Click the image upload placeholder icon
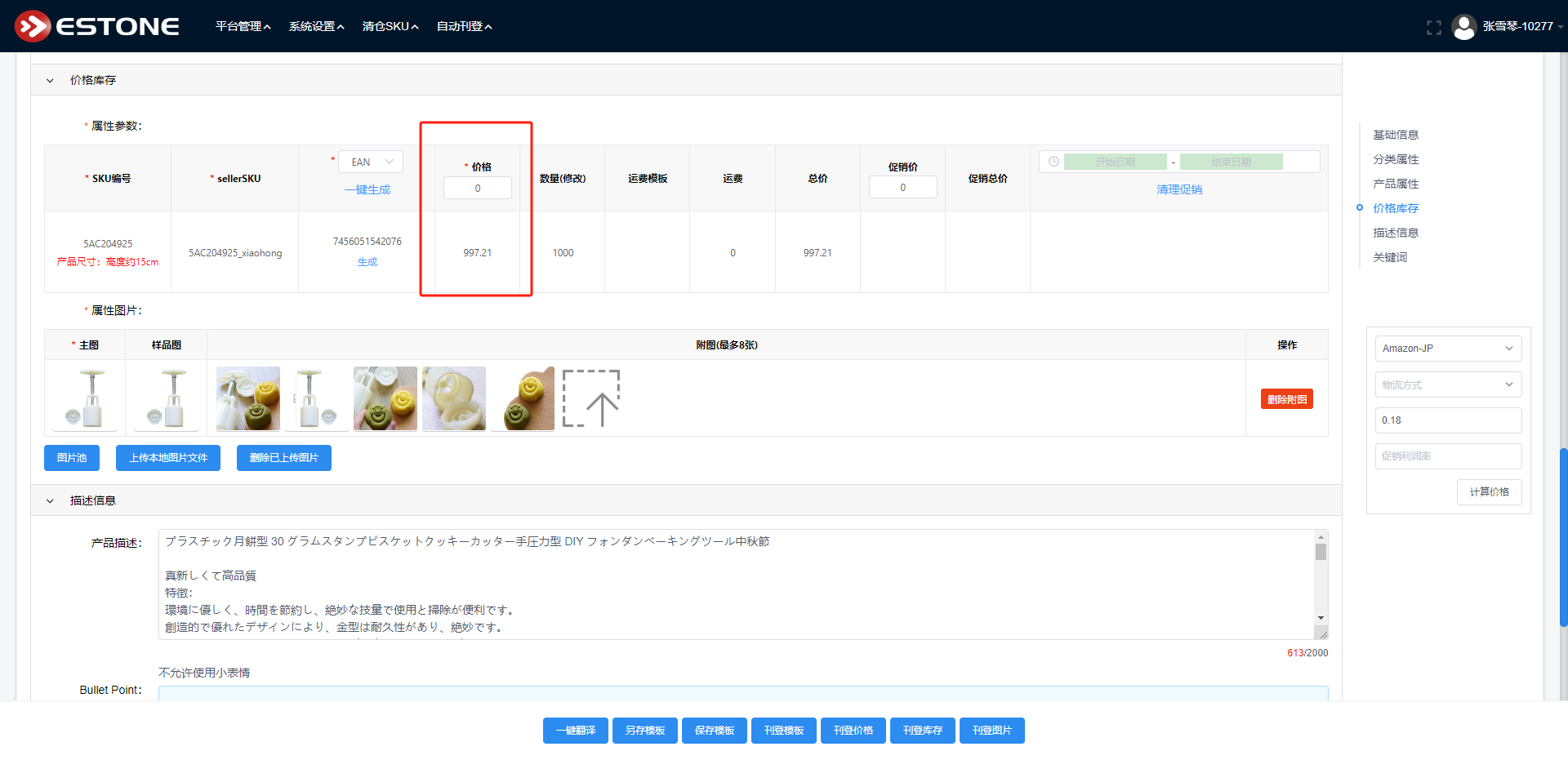Screen dimensions: 1568x760 pos(591,398)
